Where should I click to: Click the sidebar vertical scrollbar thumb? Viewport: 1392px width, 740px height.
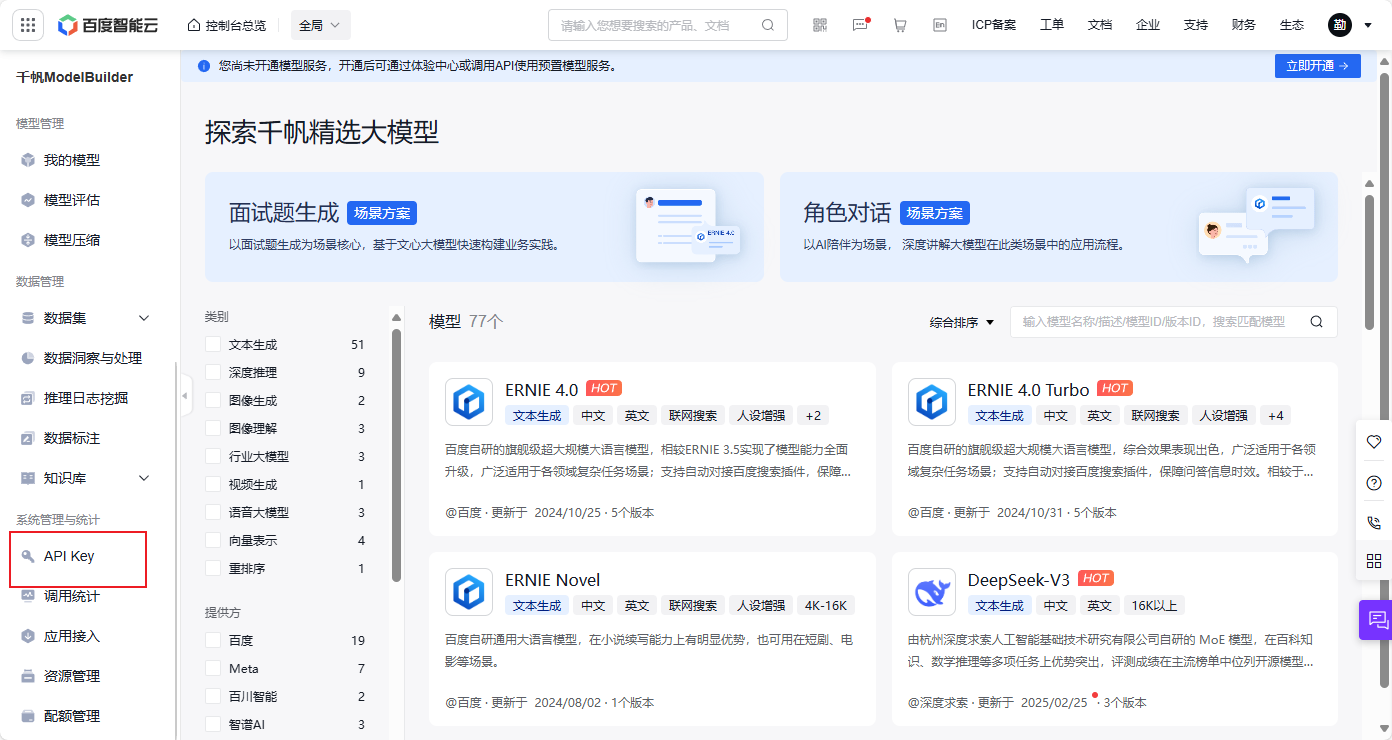pos(176,550)
